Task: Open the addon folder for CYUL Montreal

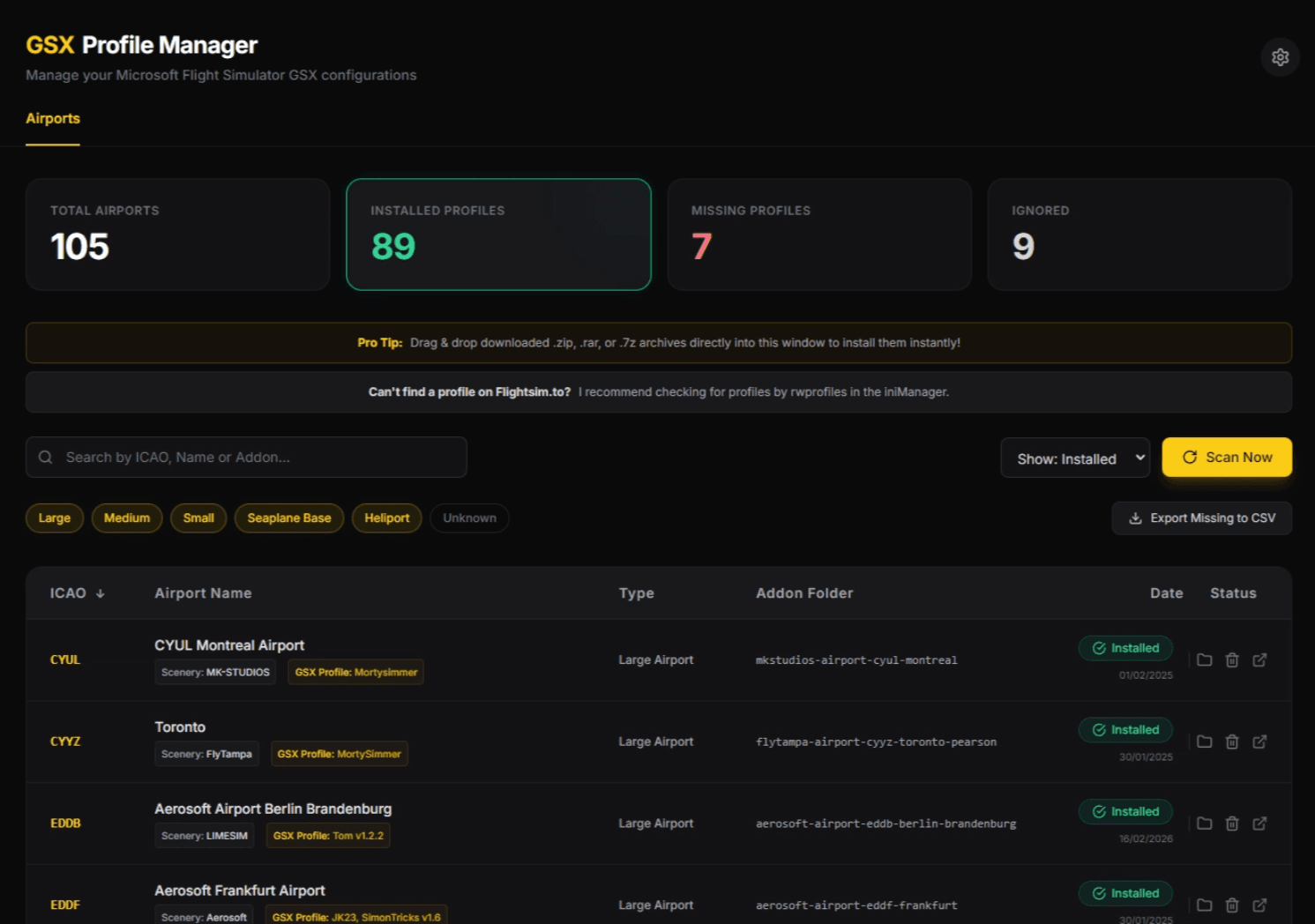Action: 1204,659
